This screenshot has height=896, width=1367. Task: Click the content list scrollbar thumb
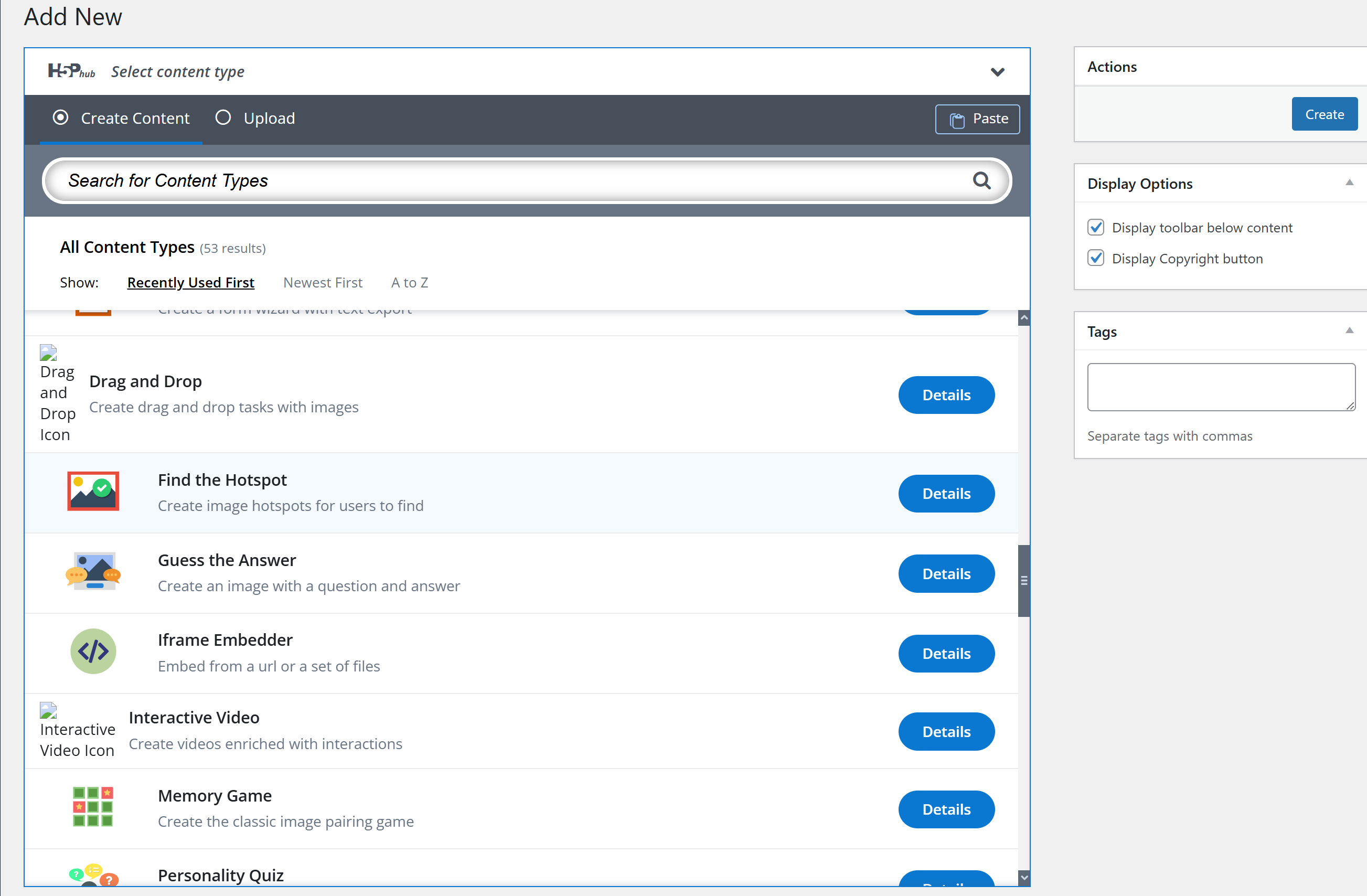click(x=1023, y=580)
